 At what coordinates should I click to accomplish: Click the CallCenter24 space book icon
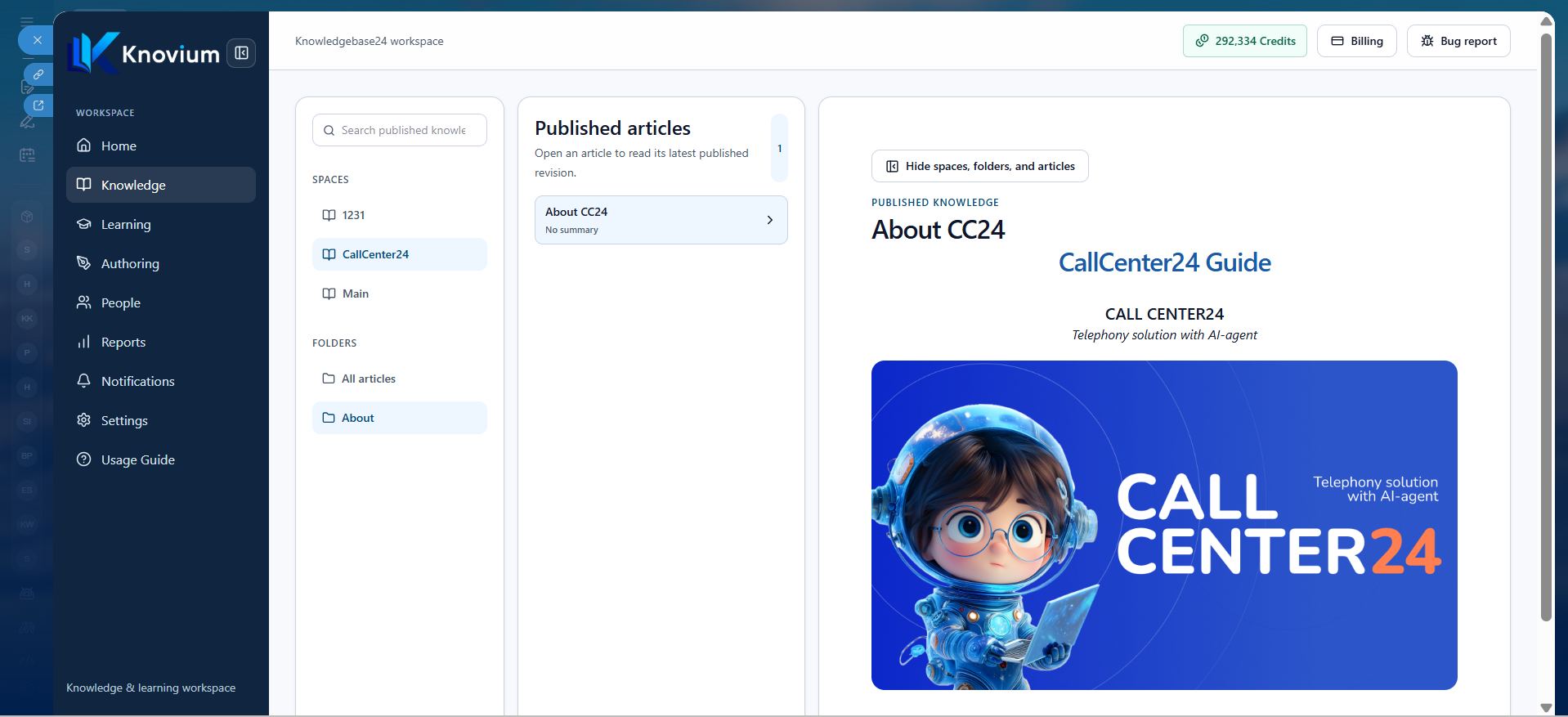click(329, 254)
